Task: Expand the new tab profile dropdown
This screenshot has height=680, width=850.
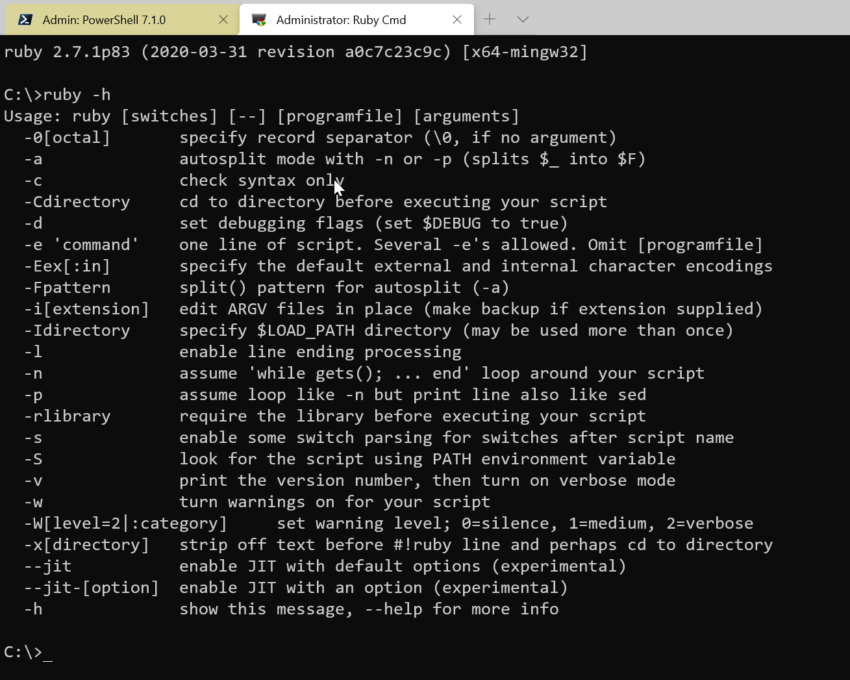Action: tap(523, 20)
